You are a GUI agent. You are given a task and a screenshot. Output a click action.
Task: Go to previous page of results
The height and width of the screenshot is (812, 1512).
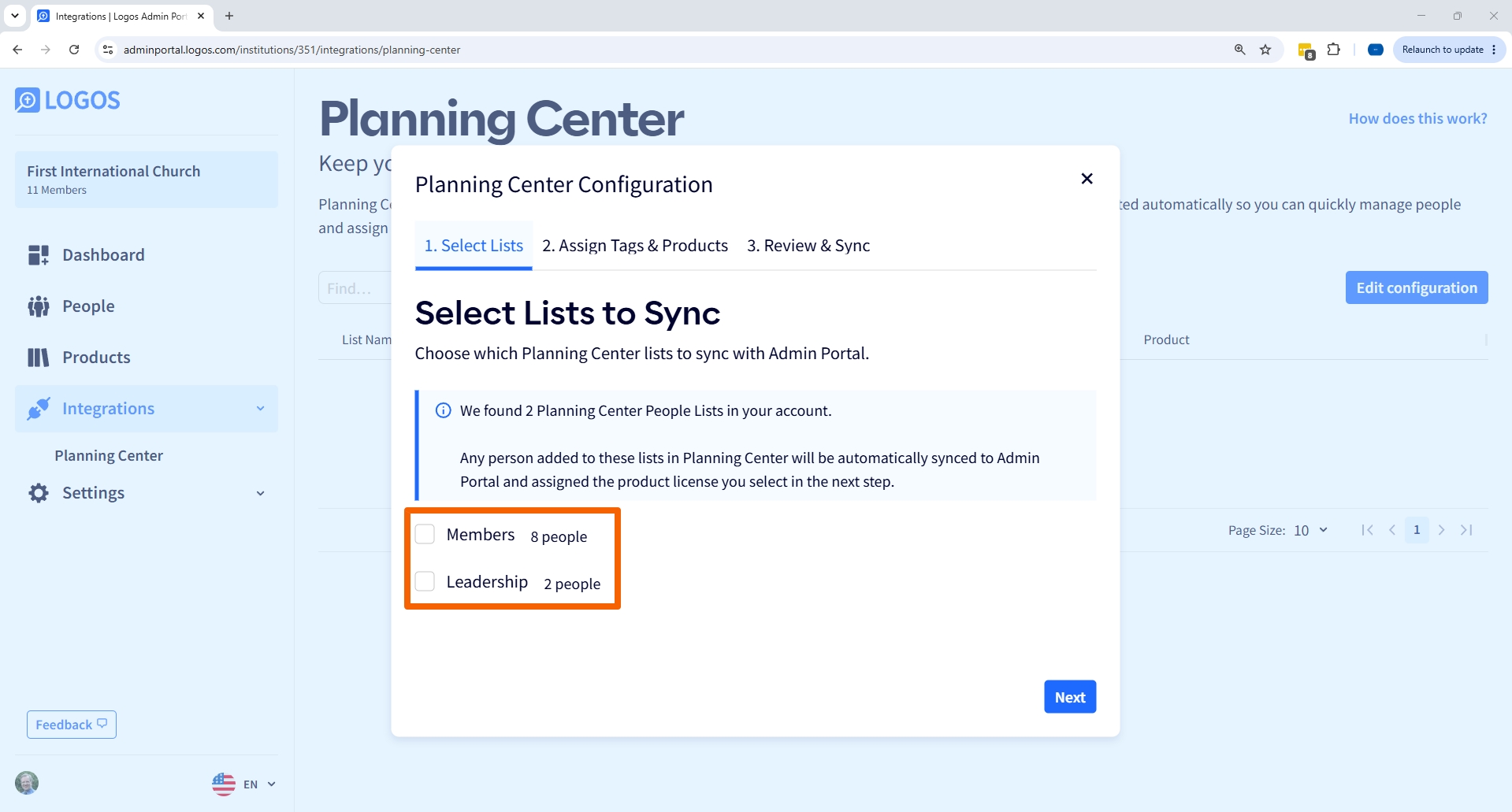coord(1392,530)
